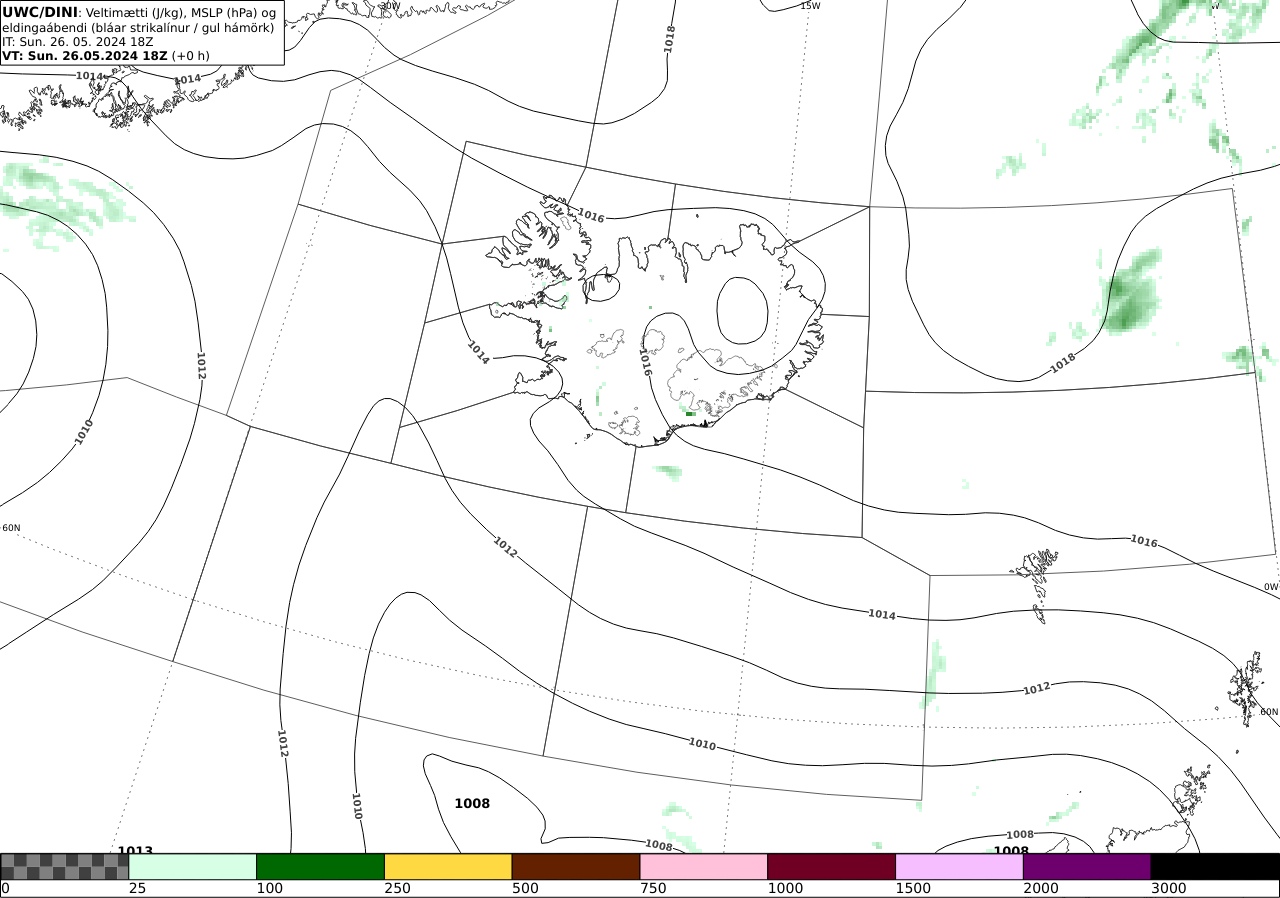Click the bold '1008' low-pressure label southwest of Iceland
This screenshot has height=898, width=1280.
[x=472, y=803]
